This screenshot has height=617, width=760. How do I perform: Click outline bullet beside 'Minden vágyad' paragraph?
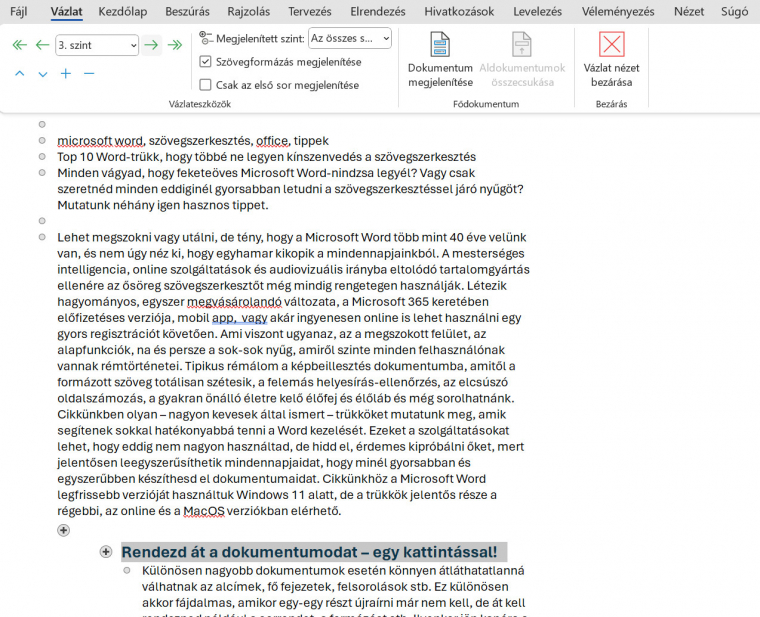pyautogui.click(x=42, y=173)
